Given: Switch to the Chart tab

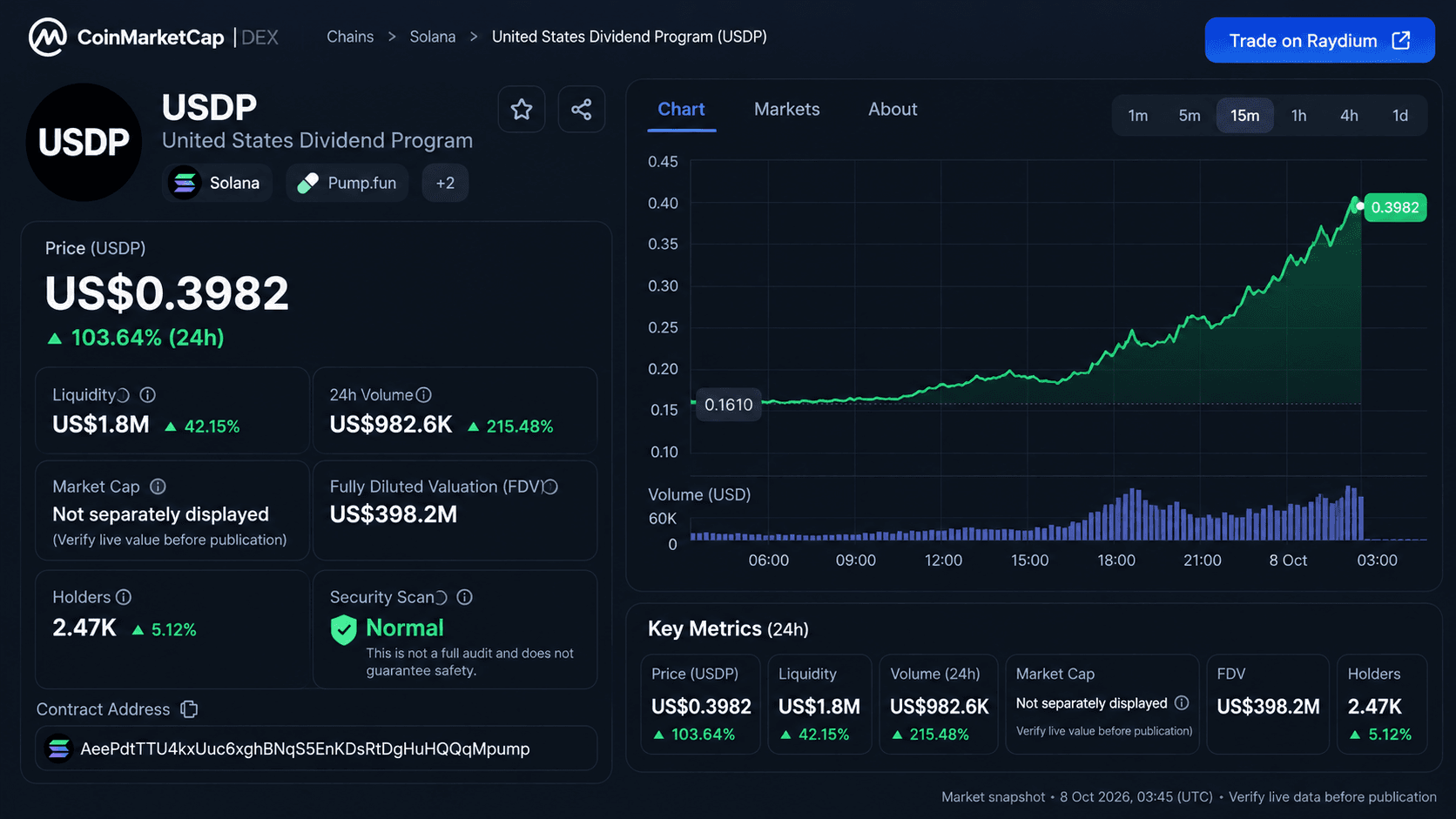Looking at the screenshot, I should coord(681,110).
